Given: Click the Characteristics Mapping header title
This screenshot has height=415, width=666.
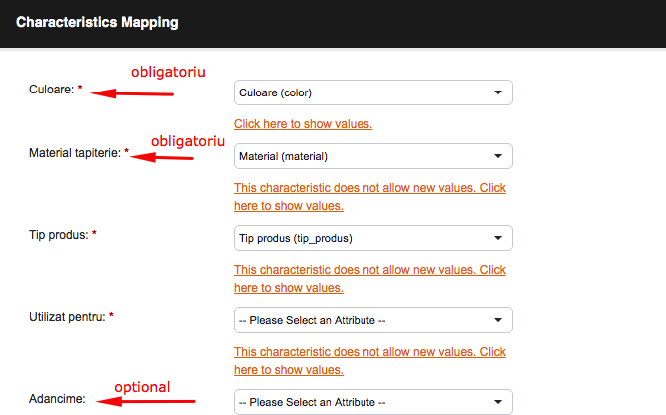Looking at the screenshot, I should [97, 22].
